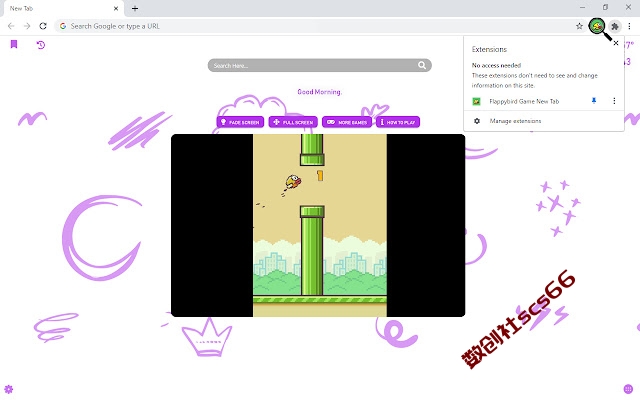640x400 pixels.
Task: Select Flappybird Game New Tab entry
Action: 524,101
